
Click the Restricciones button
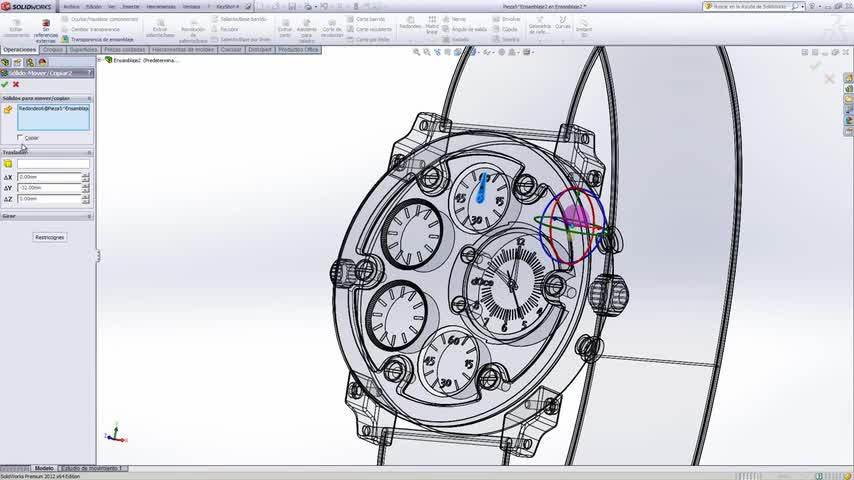coord(50,238)
